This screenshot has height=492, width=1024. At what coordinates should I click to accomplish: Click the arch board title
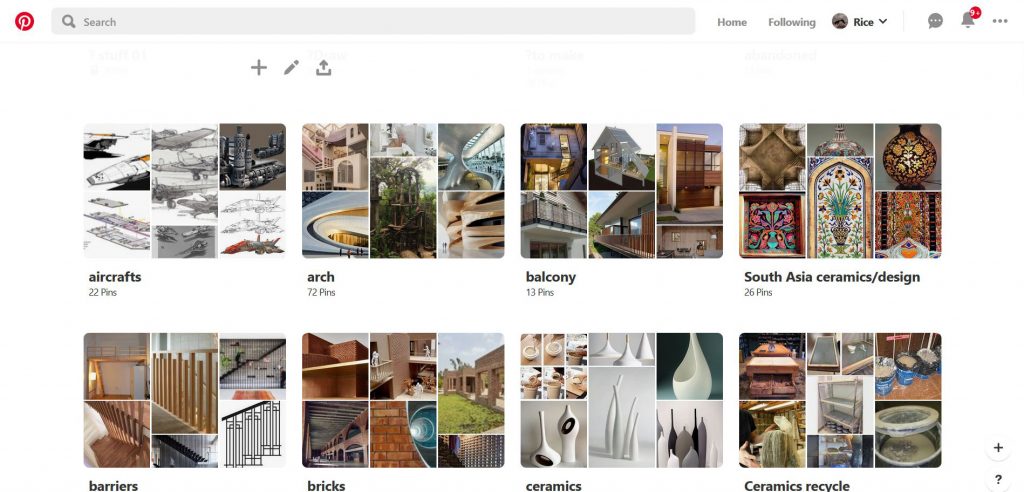(321, 277)
